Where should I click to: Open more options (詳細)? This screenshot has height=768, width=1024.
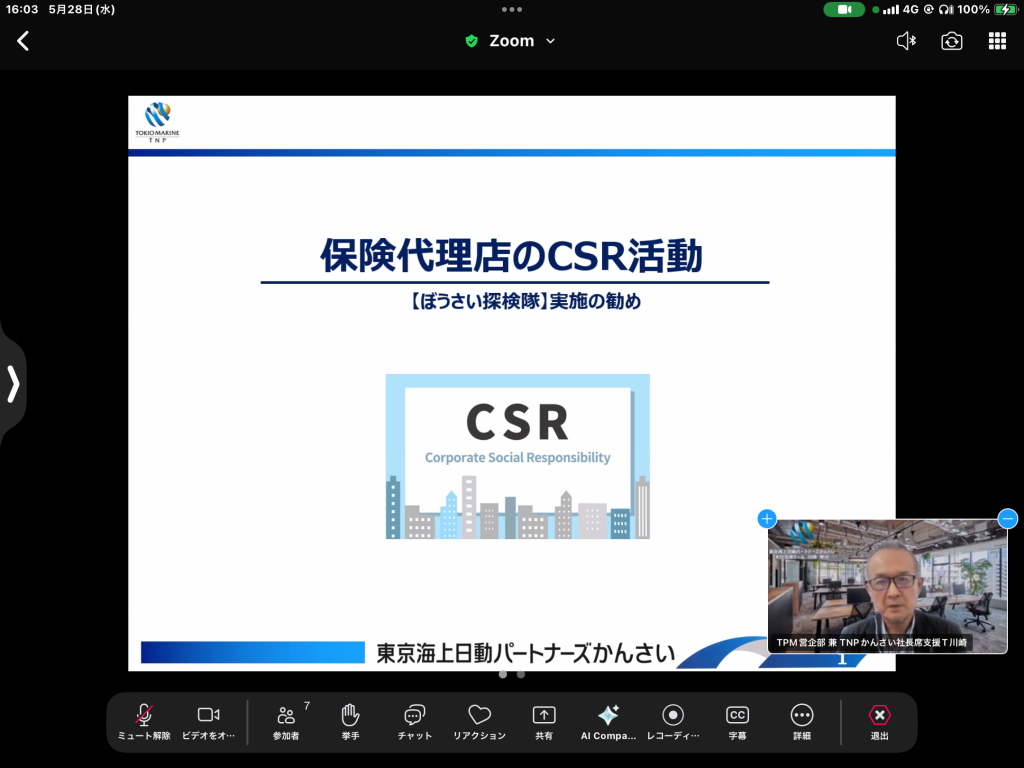tap(802, 722)
